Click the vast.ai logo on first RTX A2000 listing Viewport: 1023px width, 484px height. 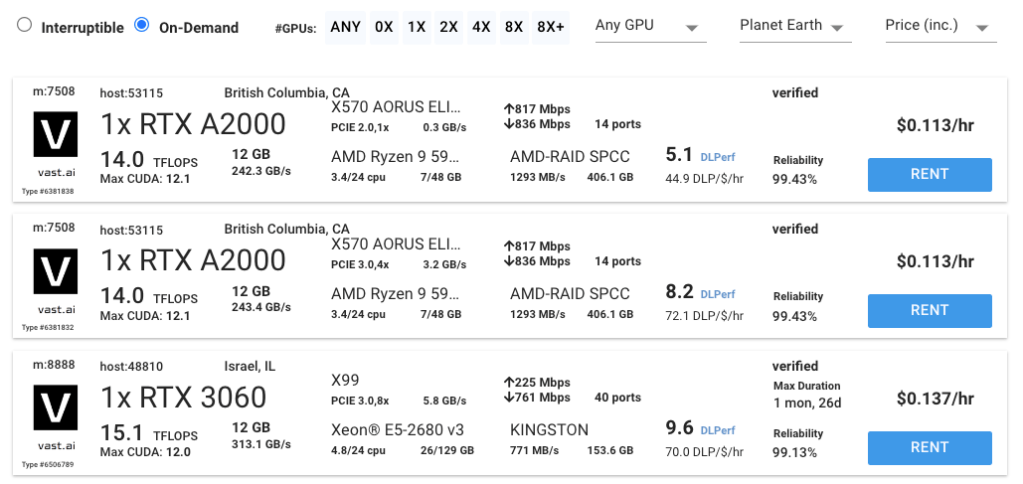coord(56,139)
